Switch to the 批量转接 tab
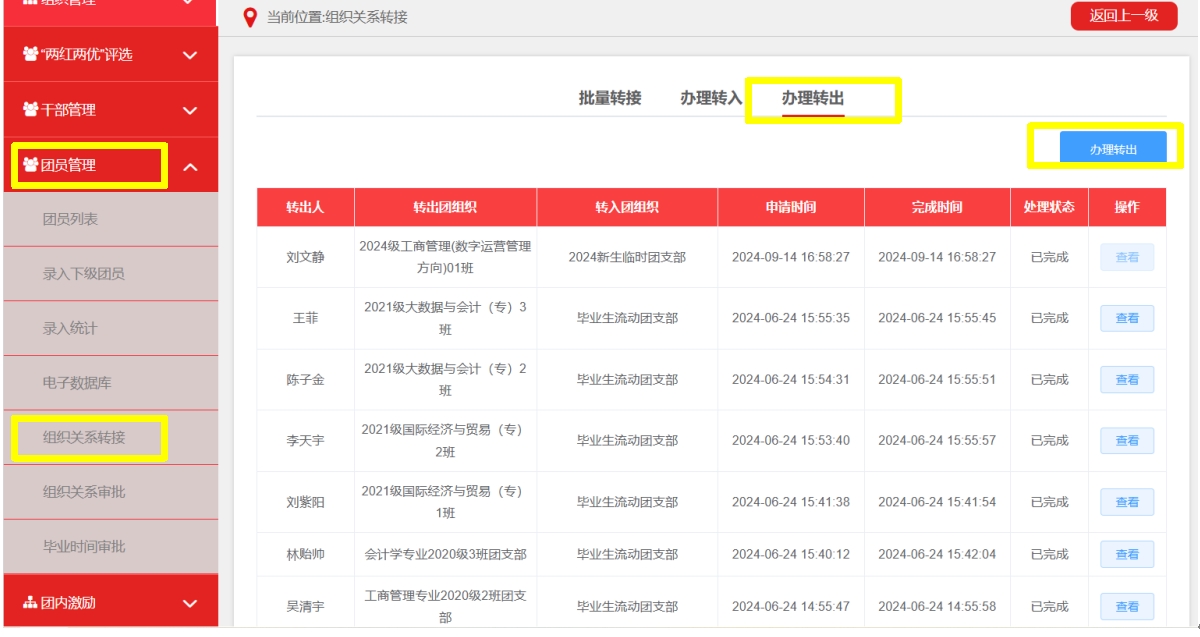Viewport: 1200px width, 637px height. click(x=609, y=98)
